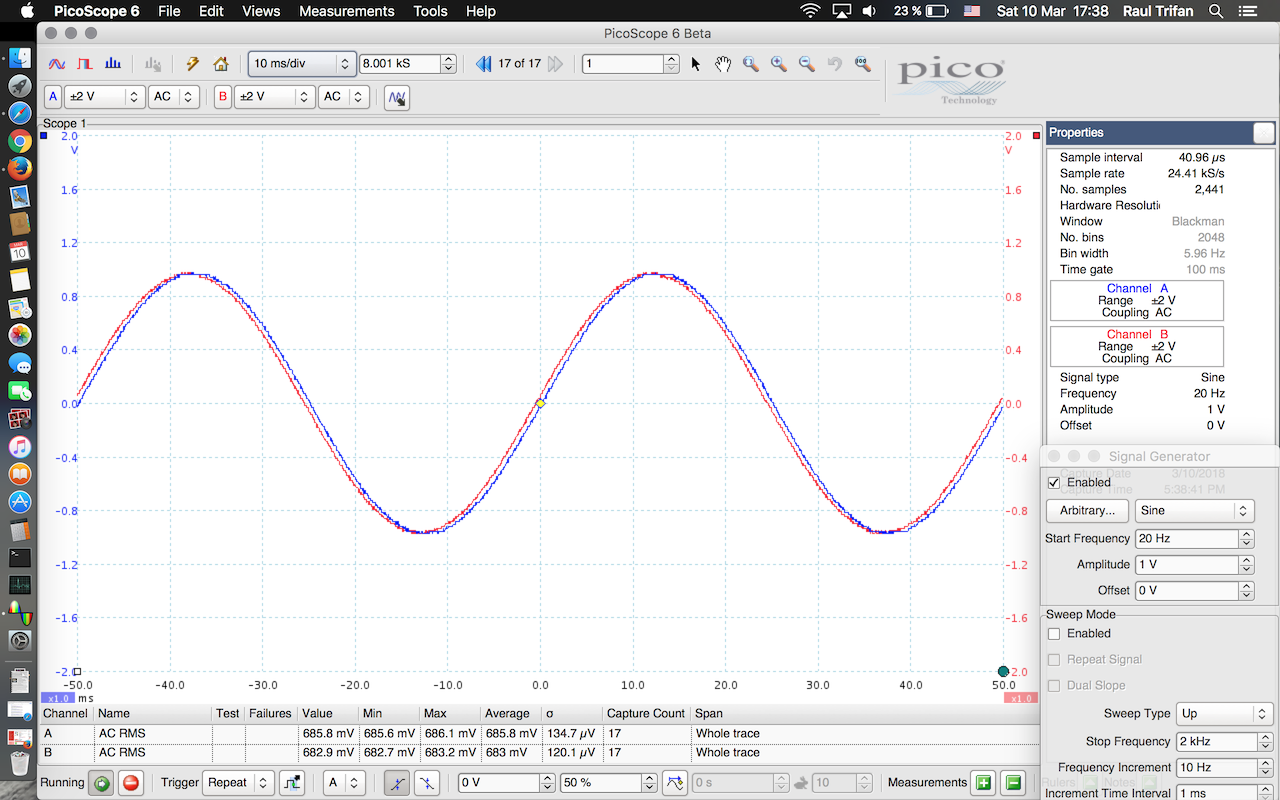Click the Home display icon

[221, 64]
